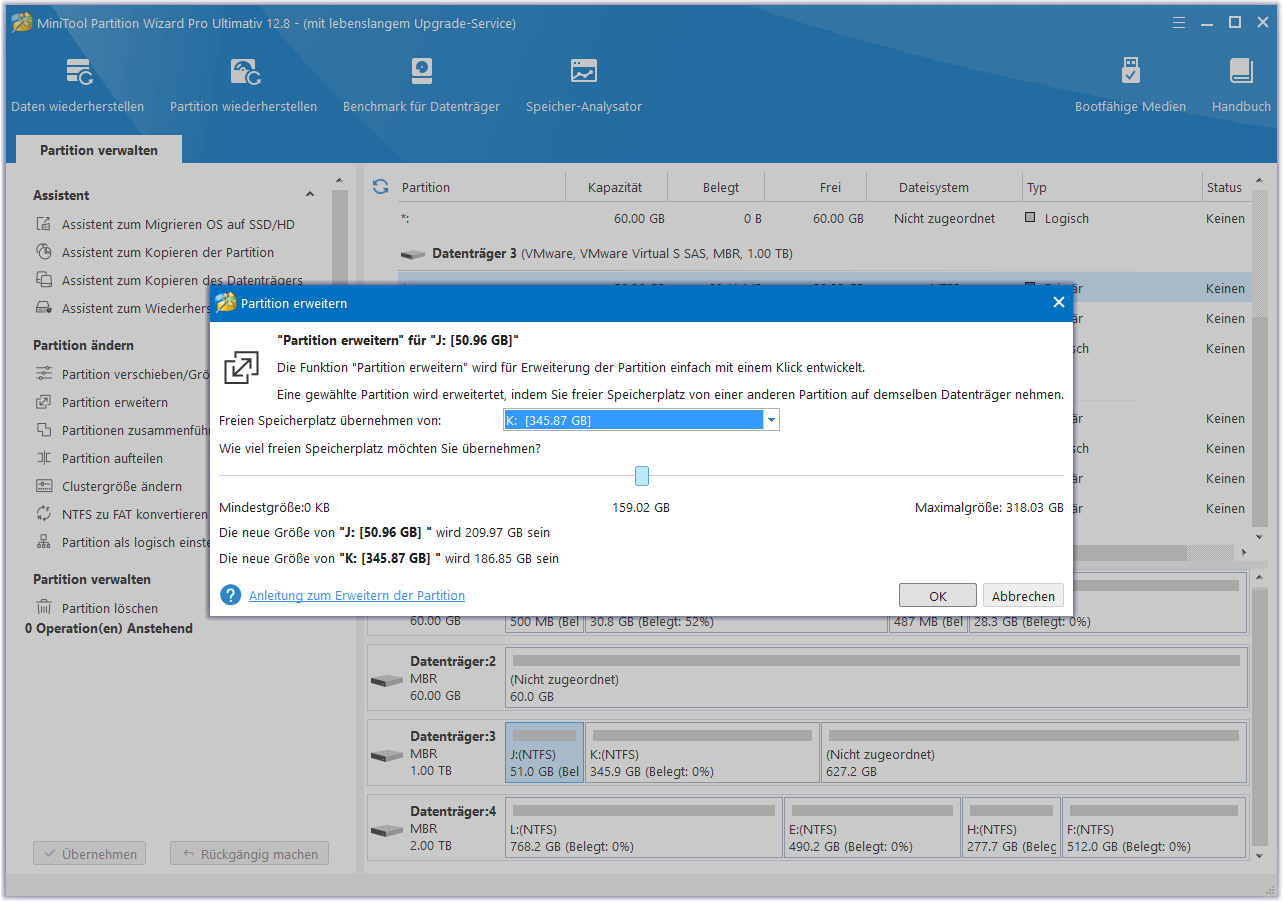Click the Datenträger:2 disk icon
The width and height of the screenshot is (1283, 903).
coord(386,681)
